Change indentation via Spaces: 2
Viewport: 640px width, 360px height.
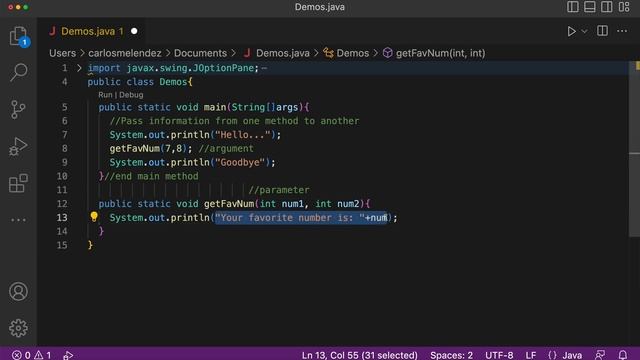point(451,355)
